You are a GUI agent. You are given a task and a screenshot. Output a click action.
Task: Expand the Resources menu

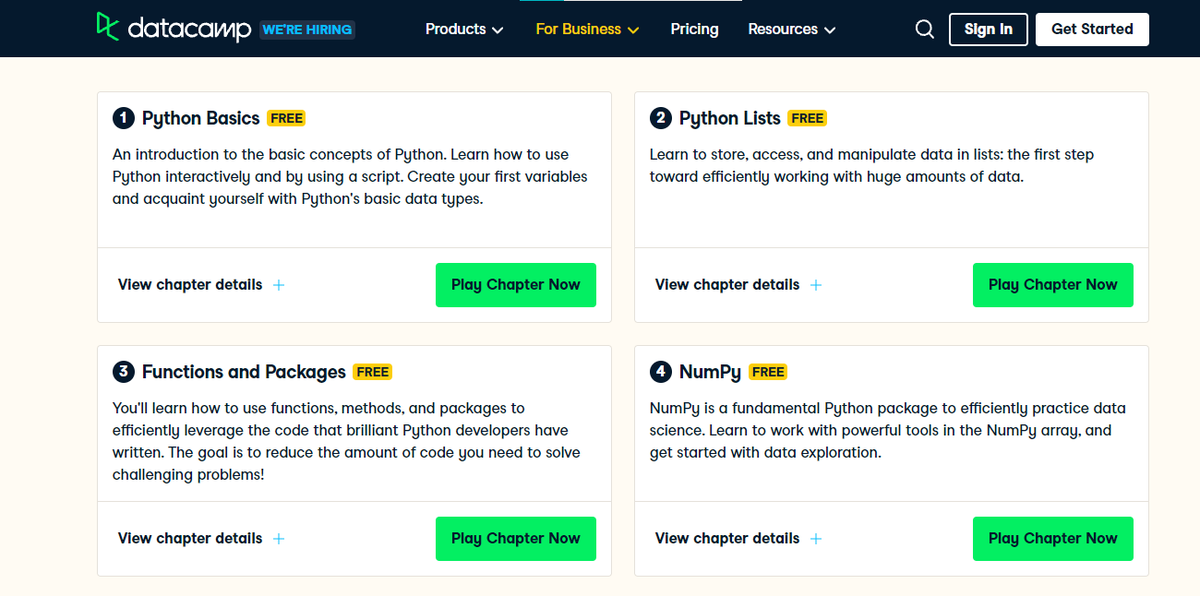point(791,29)
